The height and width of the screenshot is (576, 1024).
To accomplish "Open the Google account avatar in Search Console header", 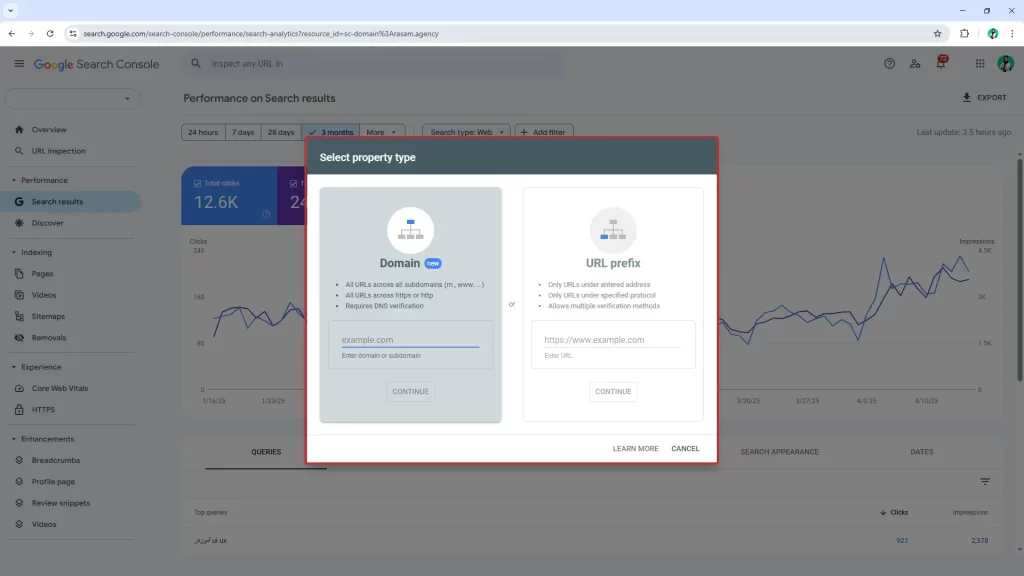I will (x=1006, y=63).
